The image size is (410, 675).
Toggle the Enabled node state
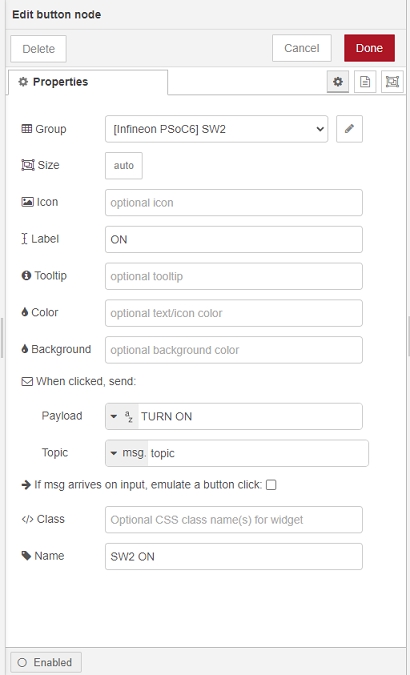click(46, 662)
